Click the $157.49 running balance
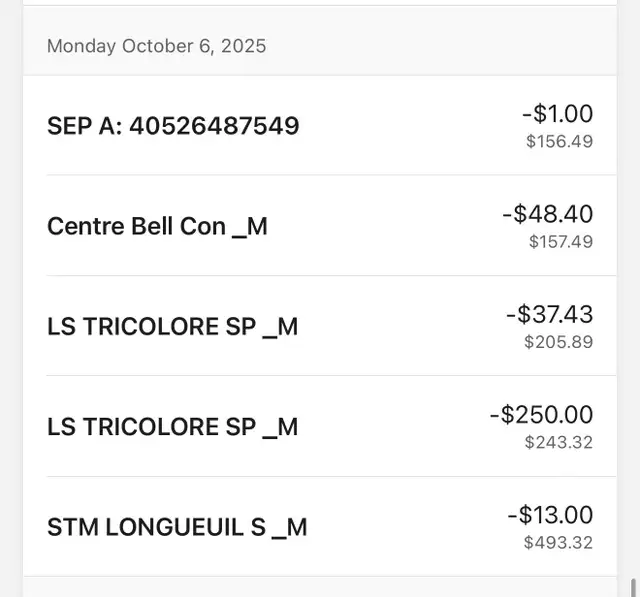 click(560, 242)
